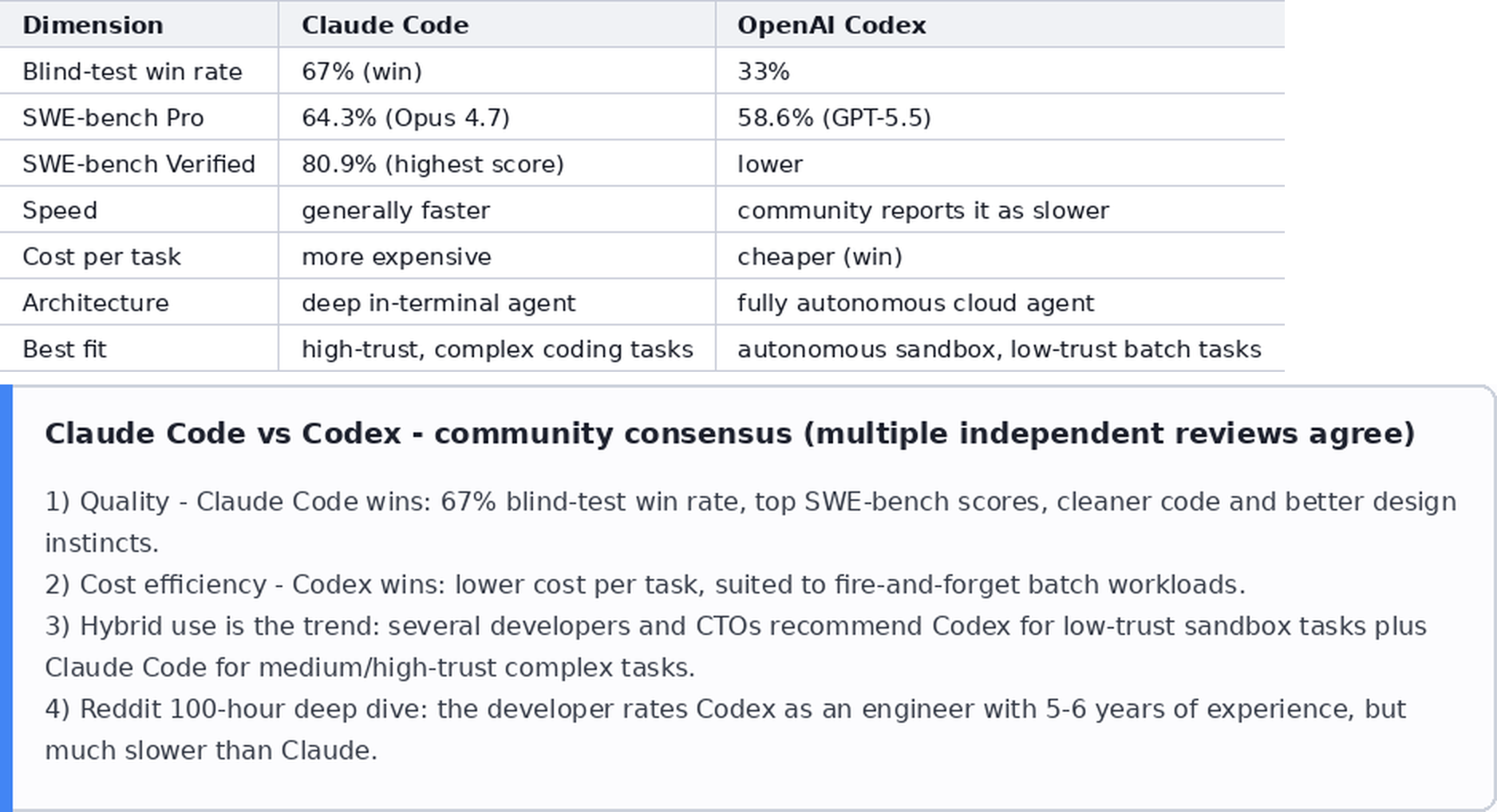Viewport: 1497px width, 812px height.
Task: Click the "generally faster" cell
Action: [x=497, y=210]
